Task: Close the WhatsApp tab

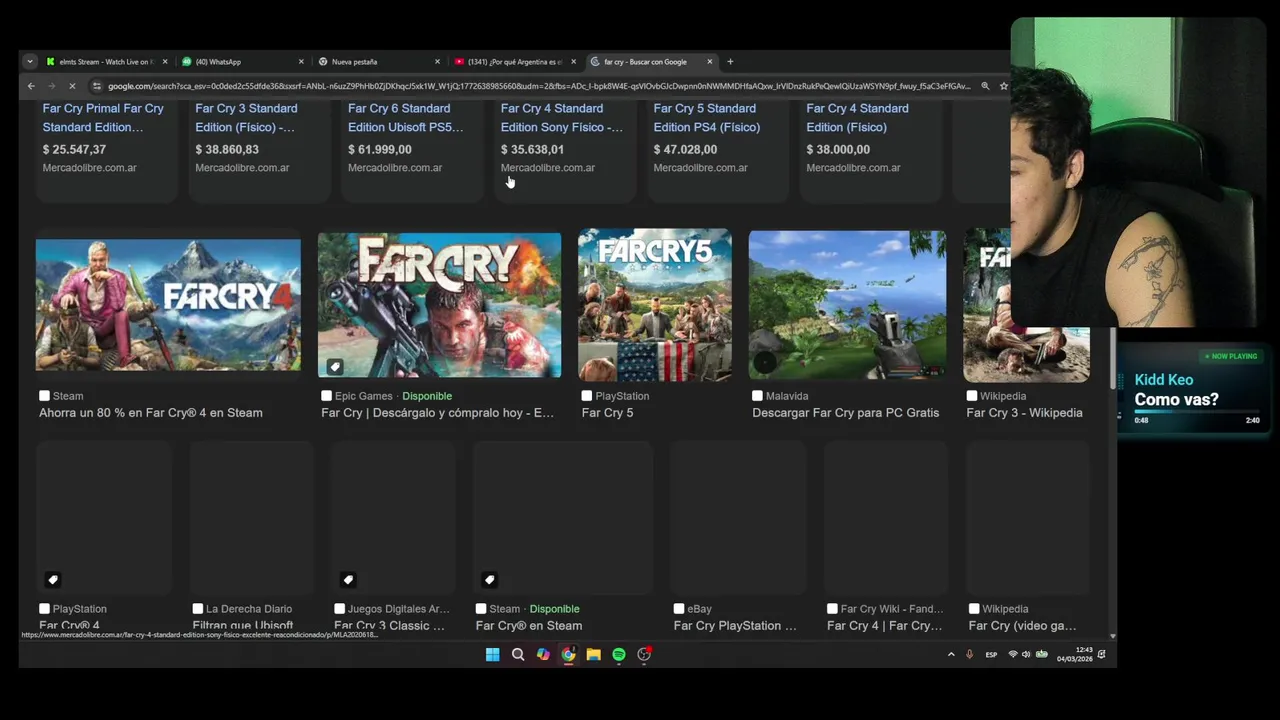Action: pos(301,62)
